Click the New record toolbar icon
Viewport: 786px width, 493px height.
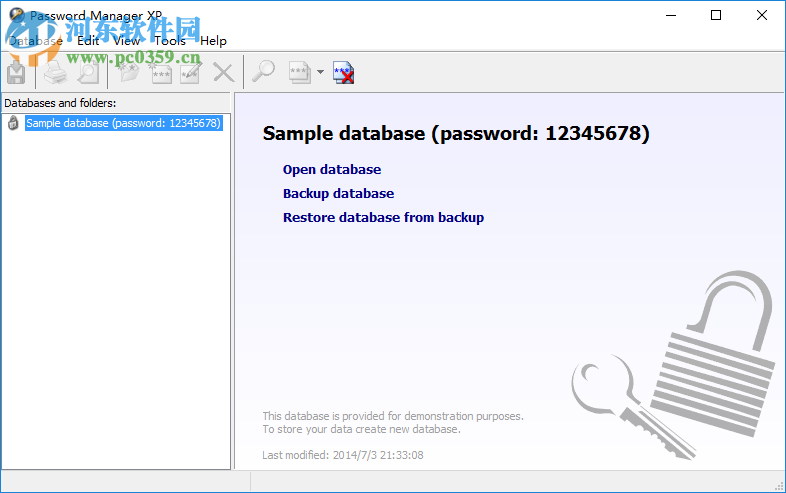pyautogui.click(x=161, y=73)
